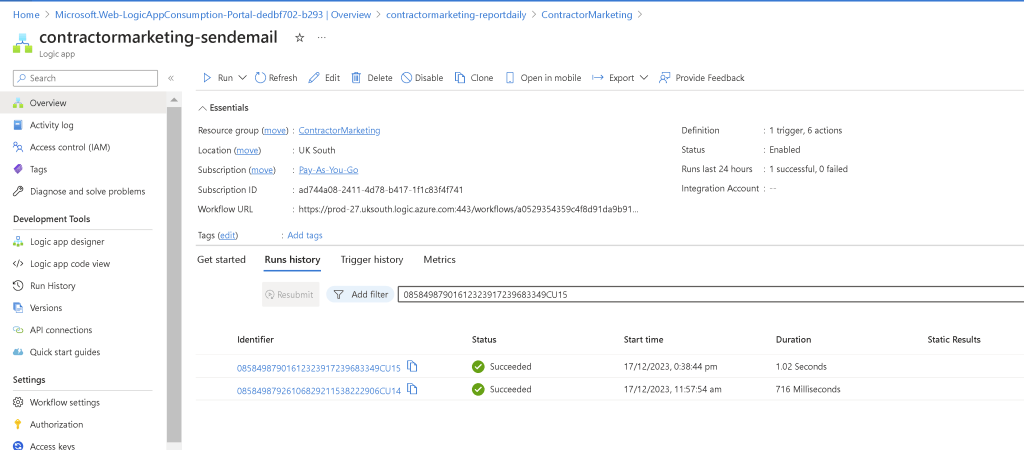Image resolution: width=1024 pixels, height=450 pixels.
Task: Switch to the Runs history tab
Action: pos(292,259)
